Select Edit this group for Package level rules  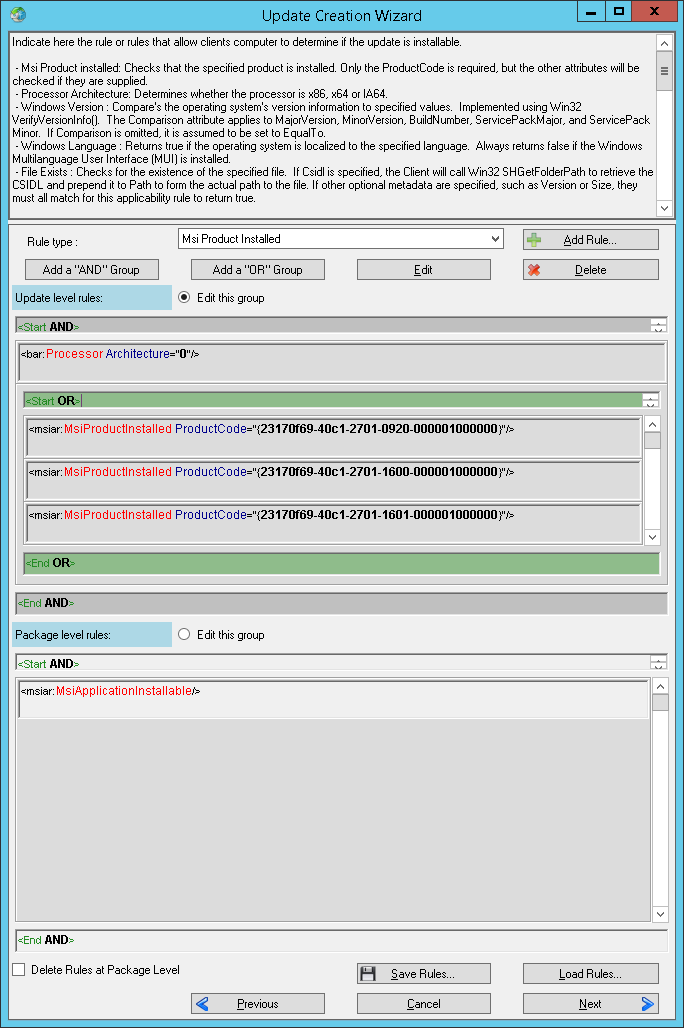coord(184,635)
